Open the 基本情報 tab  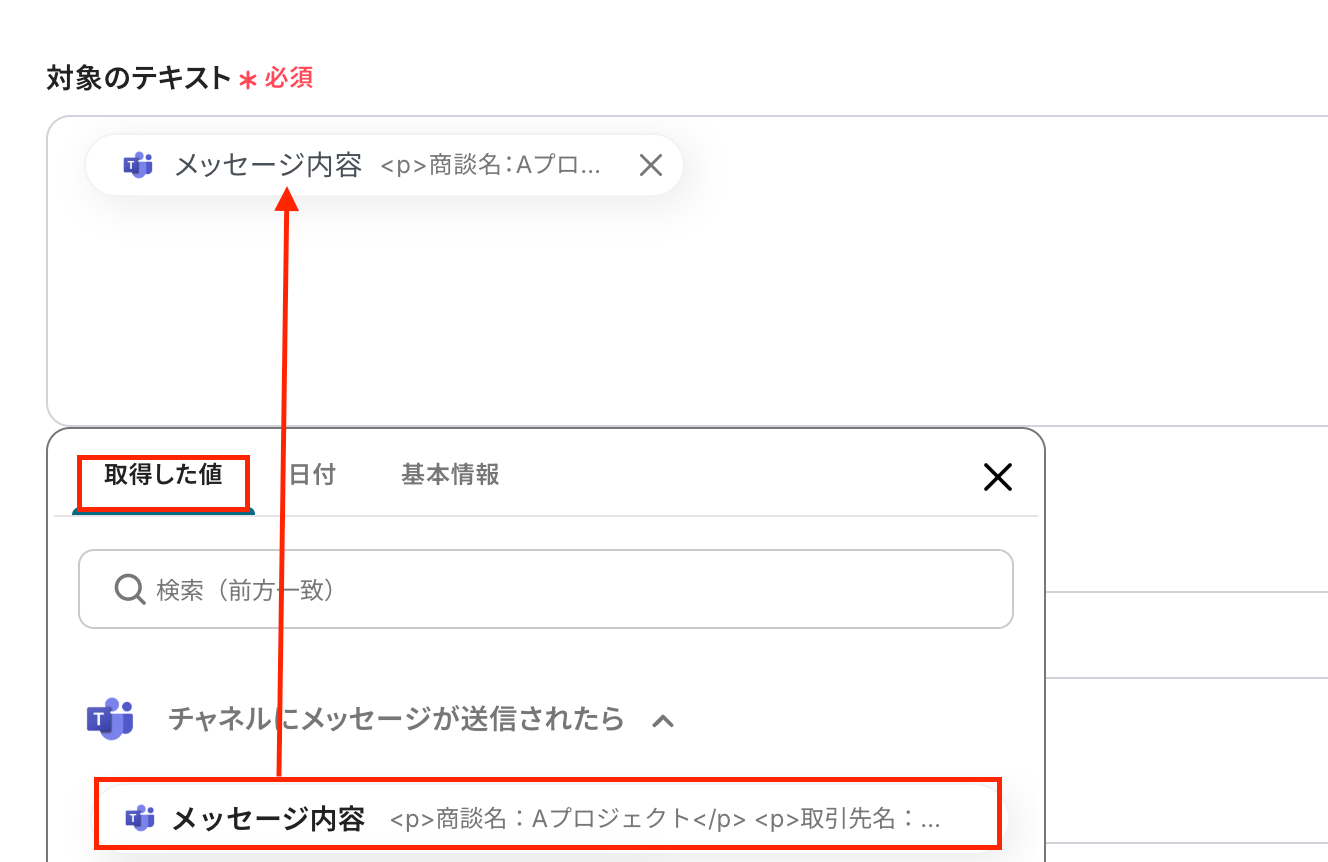pyautogui.click(x=450, y=475)
